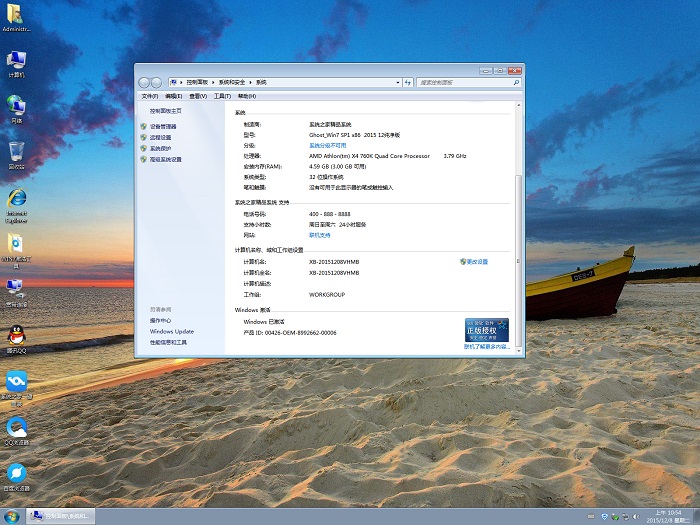Click the 联机支持 online support link
The width and height of the screenshot is (700, 525).
320,235
